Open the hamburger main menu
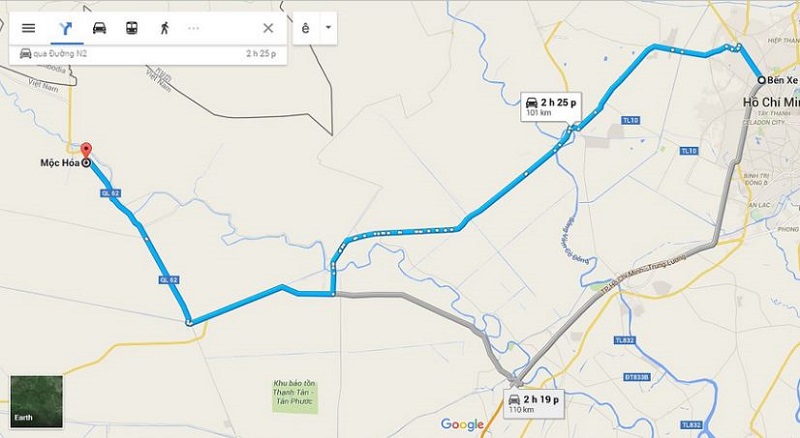The image size is (800, 438). 29,28
